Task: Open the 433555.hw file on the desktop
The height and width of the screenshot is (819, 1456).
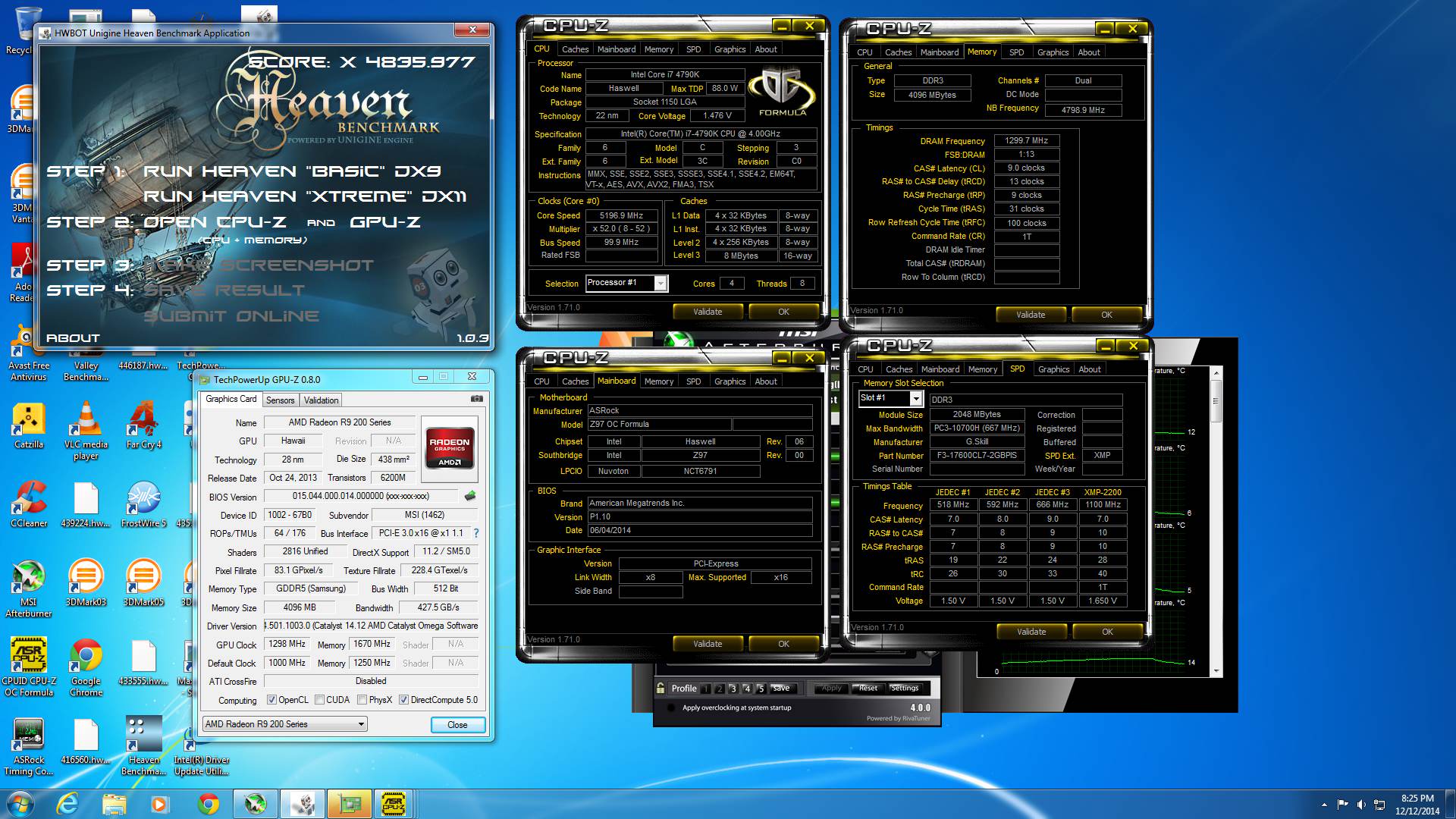Action: (x=143, y=662)
